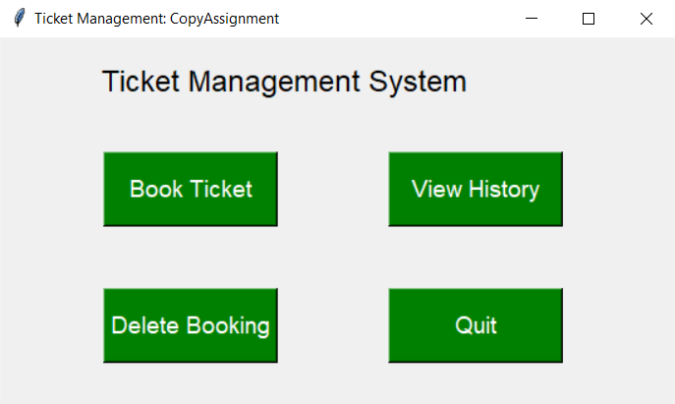Minimize the Ticket Management window
Image resolution: width=675 pixels, height=404 pixels.
pos(532,19)
